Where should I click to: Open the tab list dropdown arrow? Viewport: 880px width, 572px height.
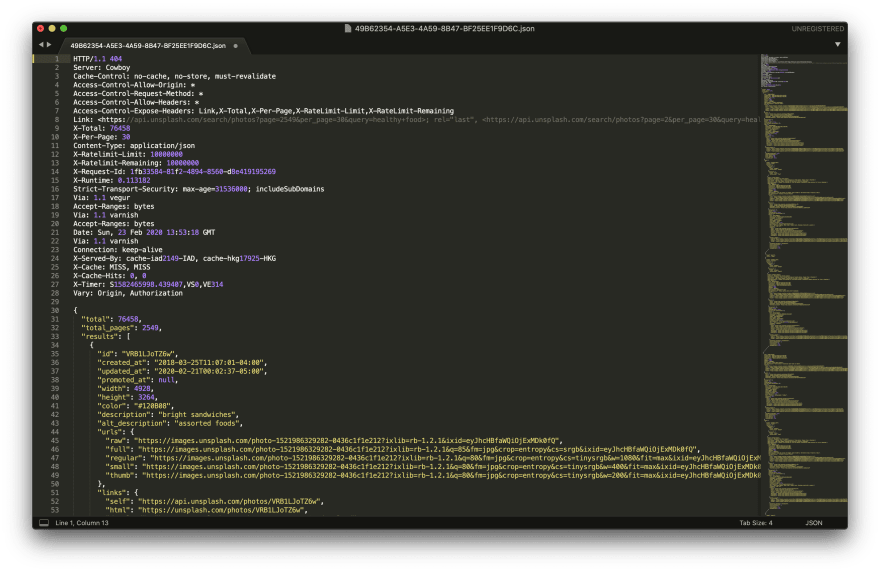[x=837, y=44]
